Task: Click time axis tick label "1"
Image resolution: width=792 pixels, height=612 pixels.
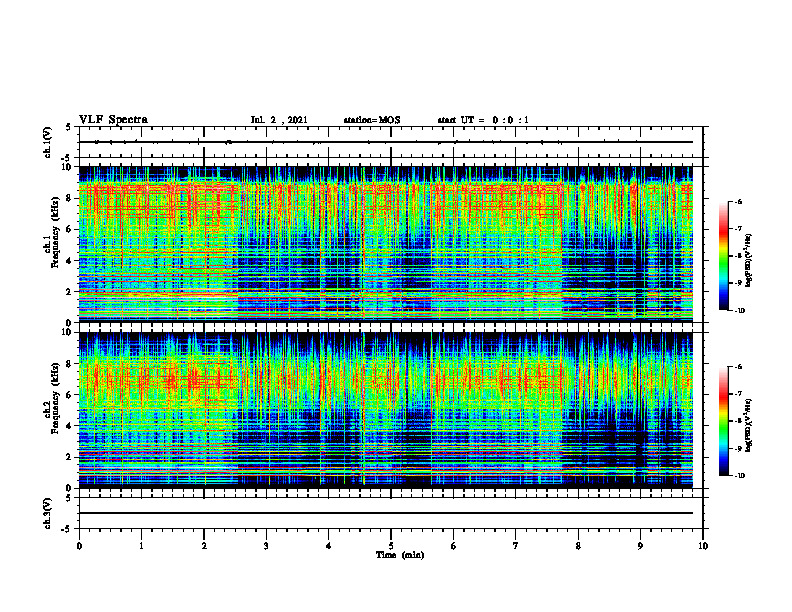Action: click(x=141, y=546)
